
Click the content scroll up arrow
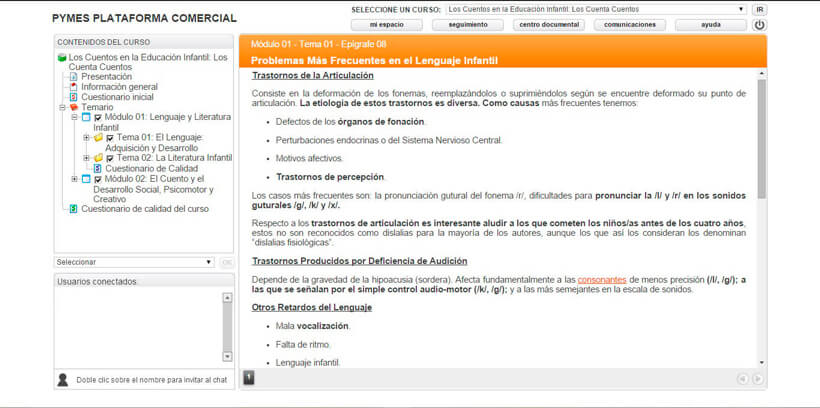click(761, 73)
